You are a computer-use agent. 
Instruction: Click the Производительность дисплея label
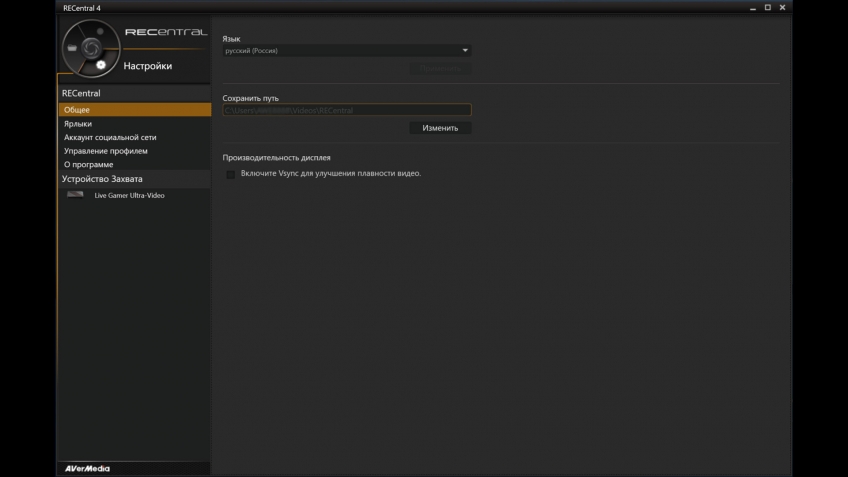pos(276,157)
